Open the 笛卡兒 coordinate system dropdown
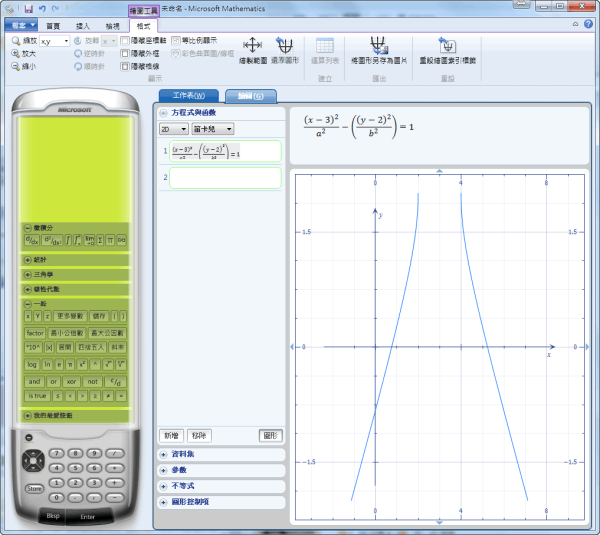This screenshot has height=535, width=600. pyautogui.click(x=213, y=129)
